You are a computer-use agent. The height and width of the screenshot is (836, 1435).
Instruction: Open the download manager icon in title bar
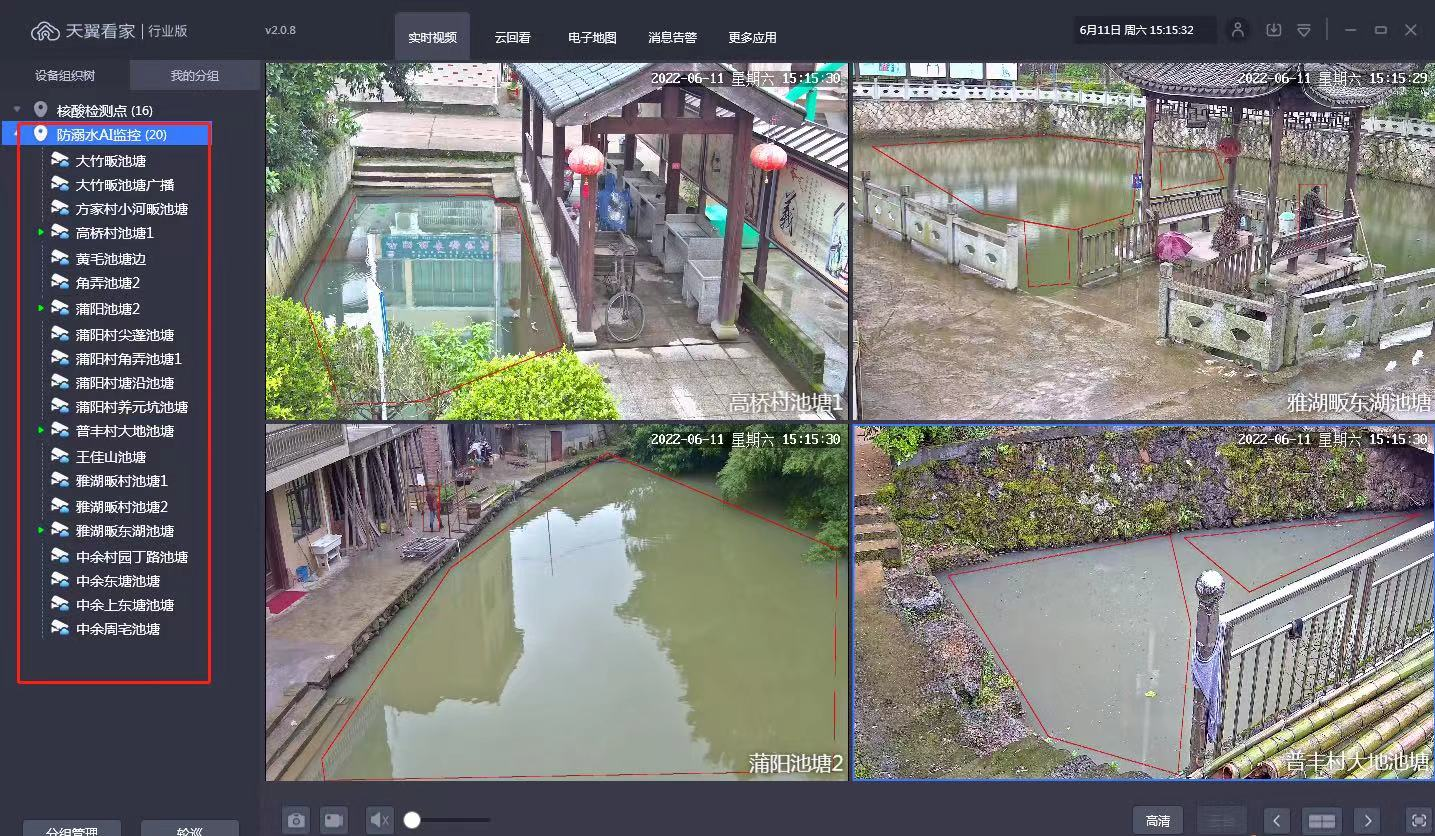pos(1273,30)
